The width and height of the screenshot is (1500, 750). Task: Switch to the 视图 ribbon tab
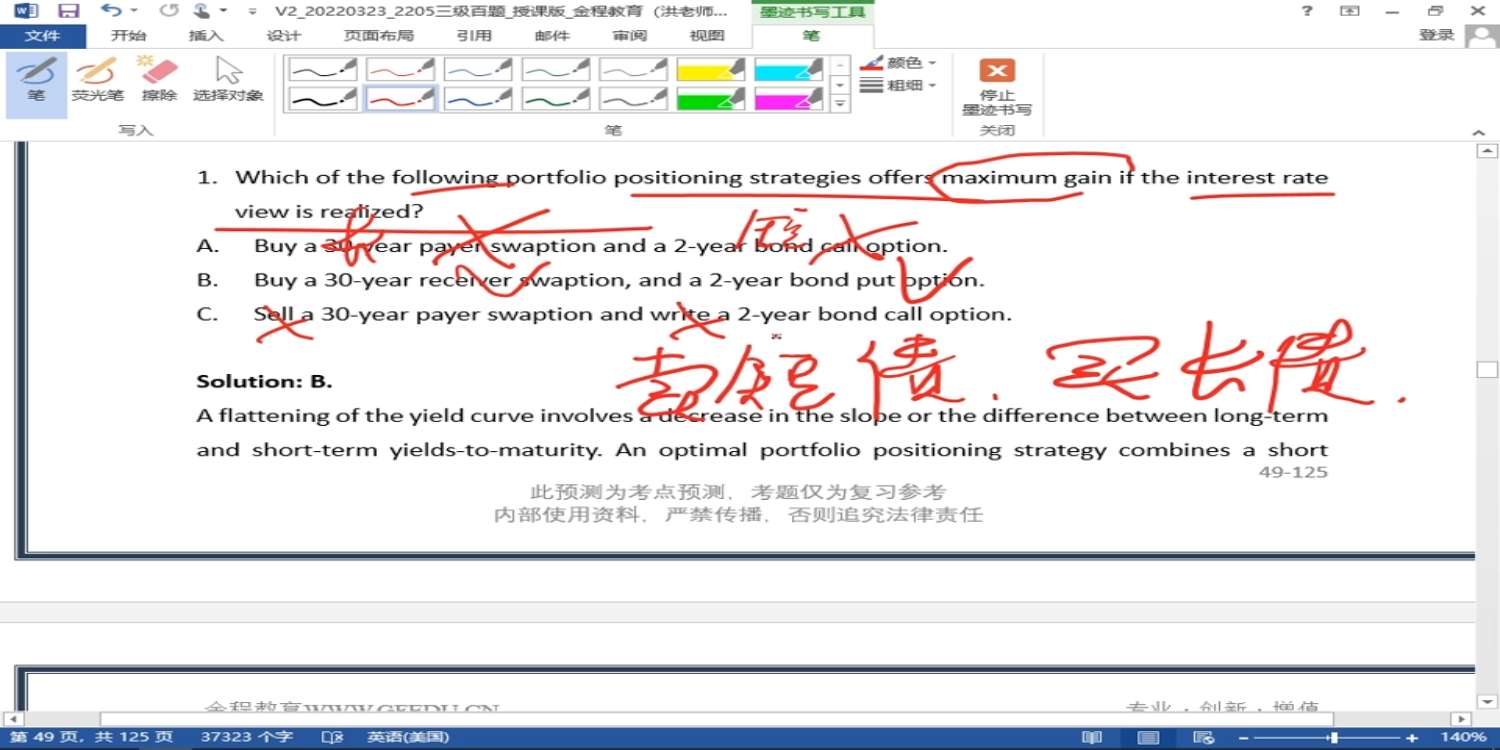coord(707,36)
